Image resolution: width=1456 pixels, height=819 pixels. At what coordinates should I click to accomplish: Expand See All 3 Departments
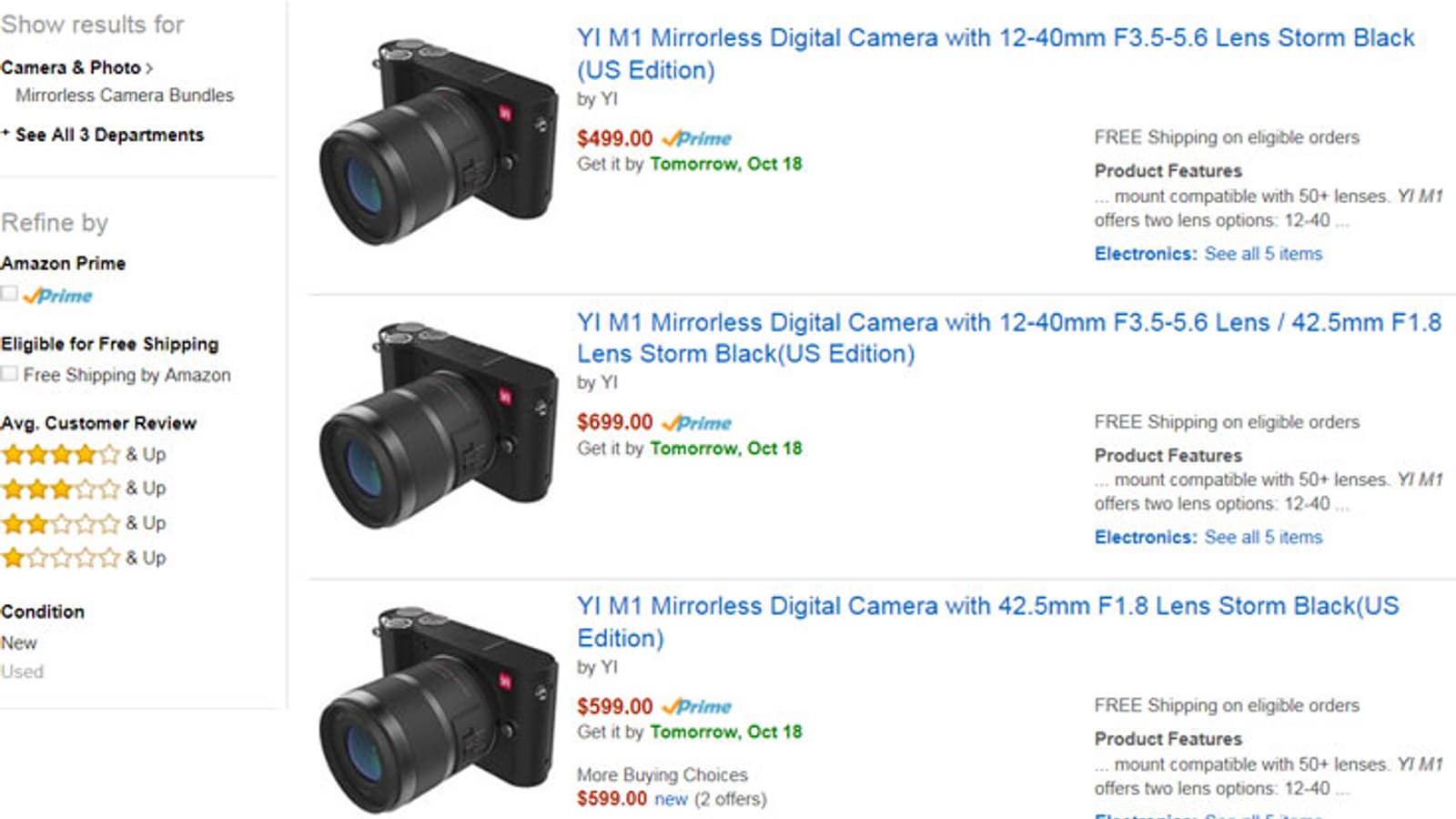click(x=109, y=135)
